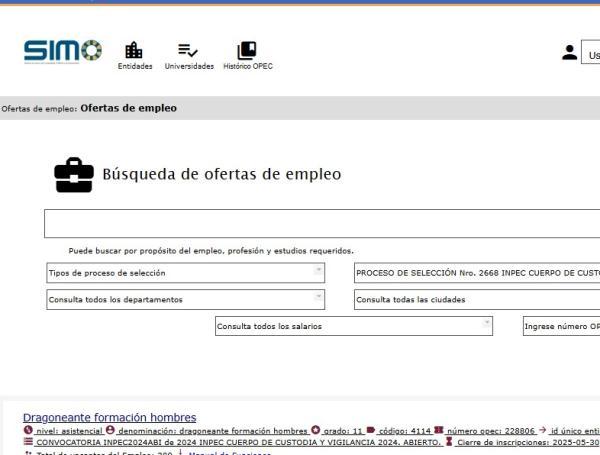Image resolution: width=600 pixels, height=455 pixels.
Task: Click the número opec ticket icon
Action: 439,430
